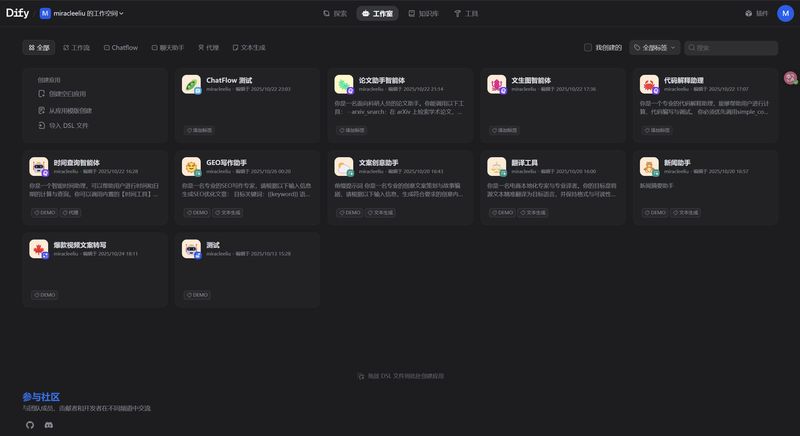
Task: Open the M user avatar menu
Action: 785,13
